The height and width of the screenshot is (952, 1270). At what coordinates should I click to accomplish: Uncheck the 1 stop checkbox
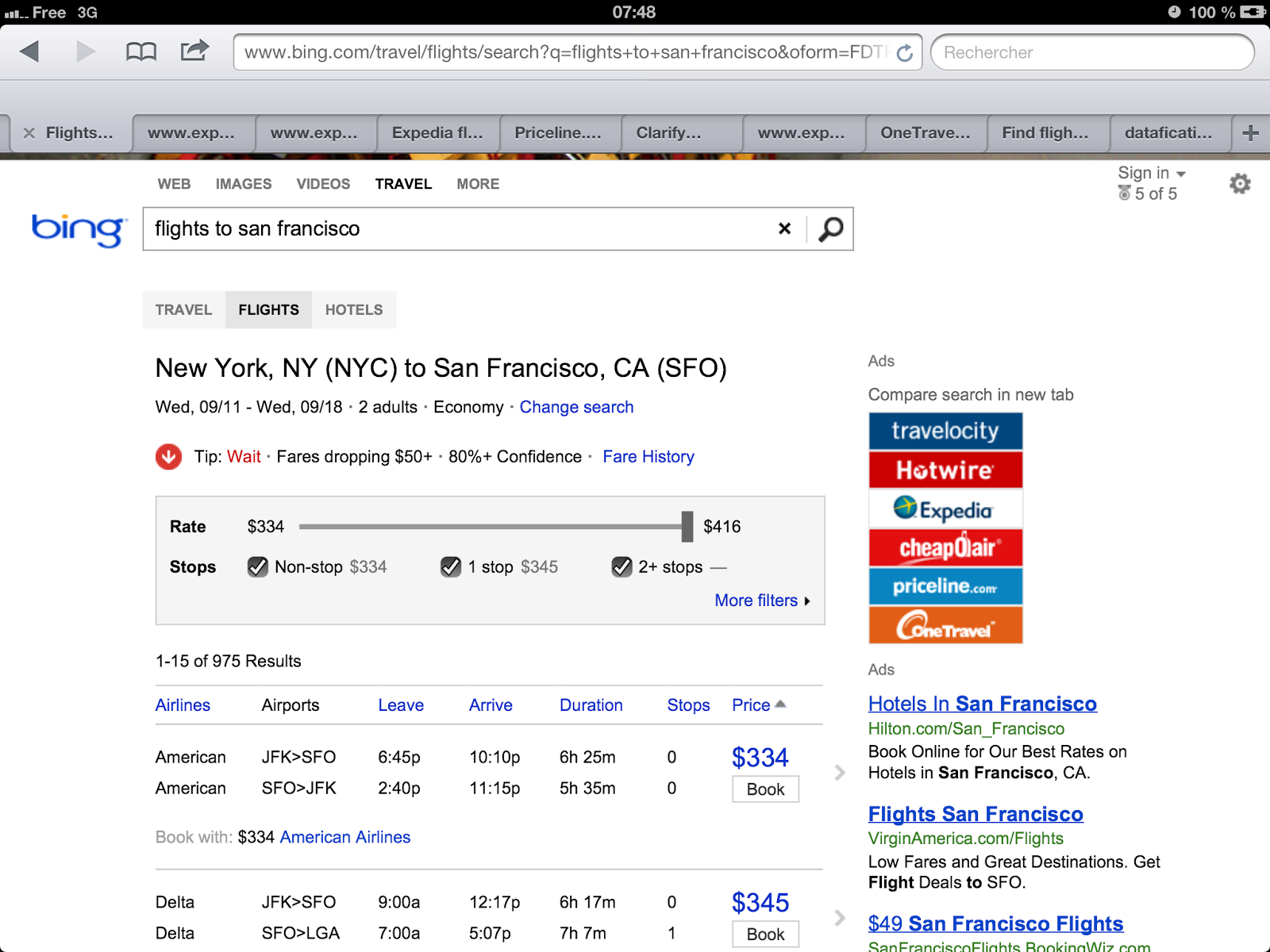pos(451,566)
